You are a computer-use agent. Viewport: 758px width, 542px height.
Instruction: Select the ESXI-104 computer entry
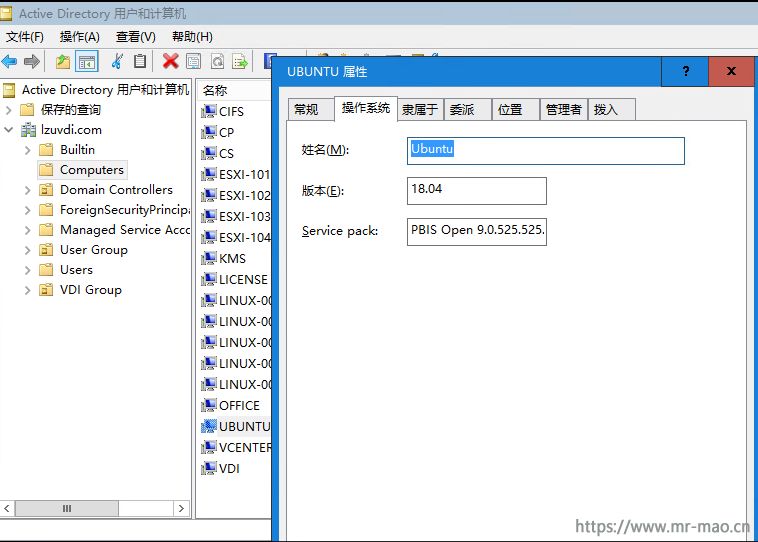pyautogui.click(x=245, y=237)
